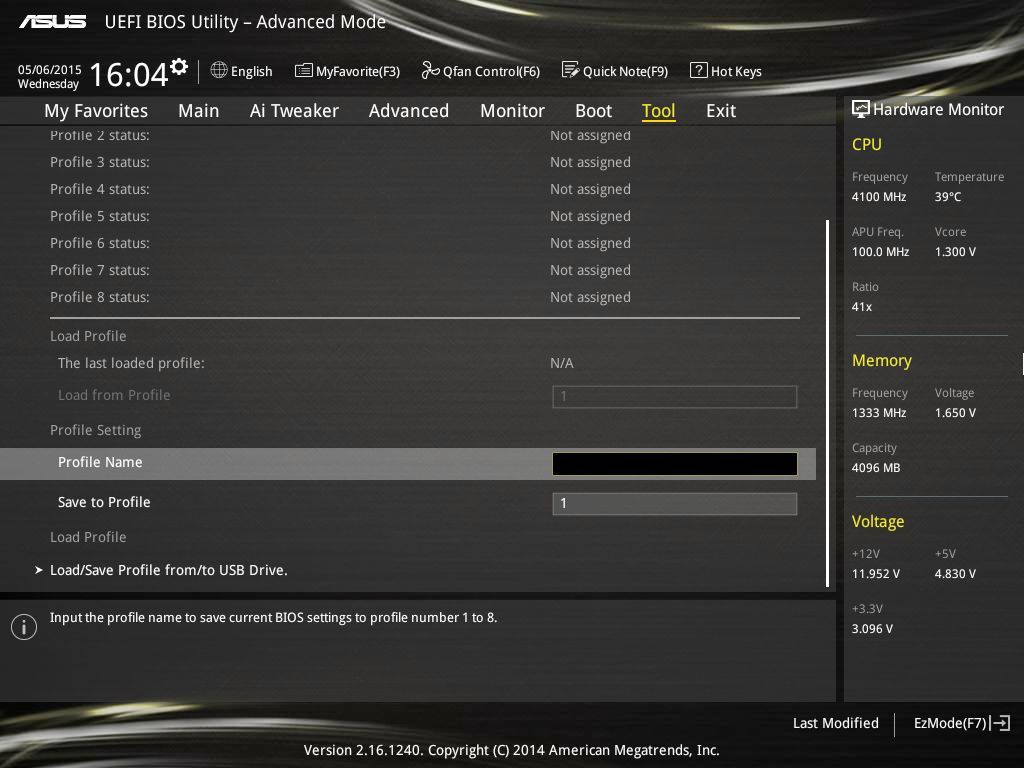Open the Ai Tweaker tab
This screenshot has width=1024, height=768.
294,111
